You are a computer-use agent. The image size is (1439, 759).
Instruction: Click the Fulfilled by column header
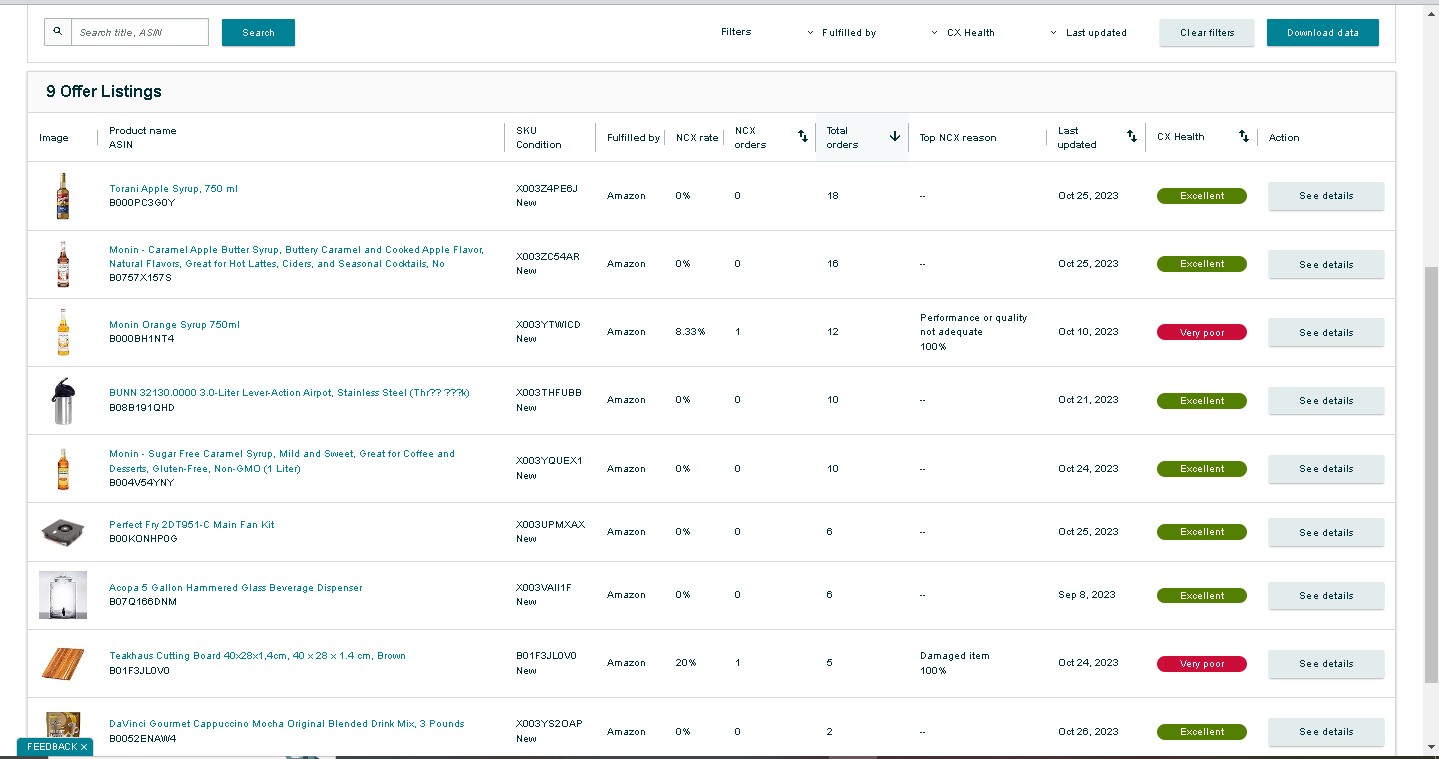pos(633,137)
